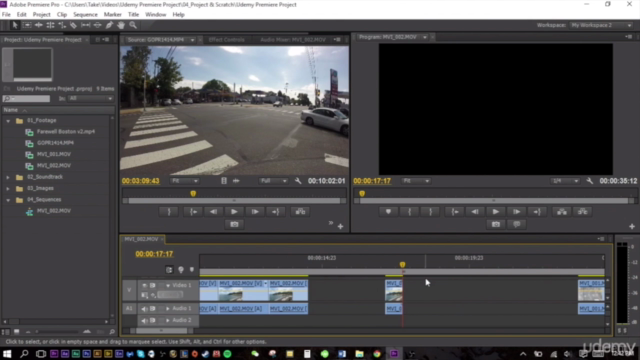
Task: Open Source monitor settings wrench
Action: (x=298, y=181)
